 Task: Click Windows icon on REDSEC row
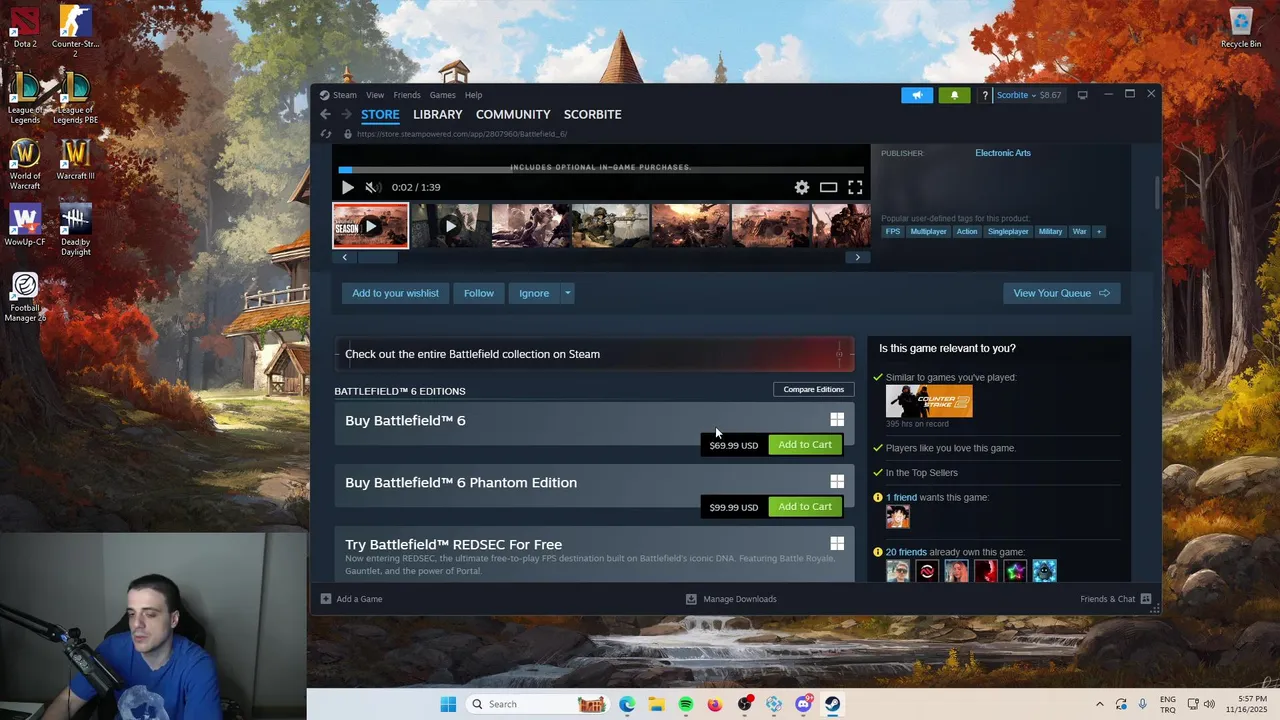pos(837,544)
